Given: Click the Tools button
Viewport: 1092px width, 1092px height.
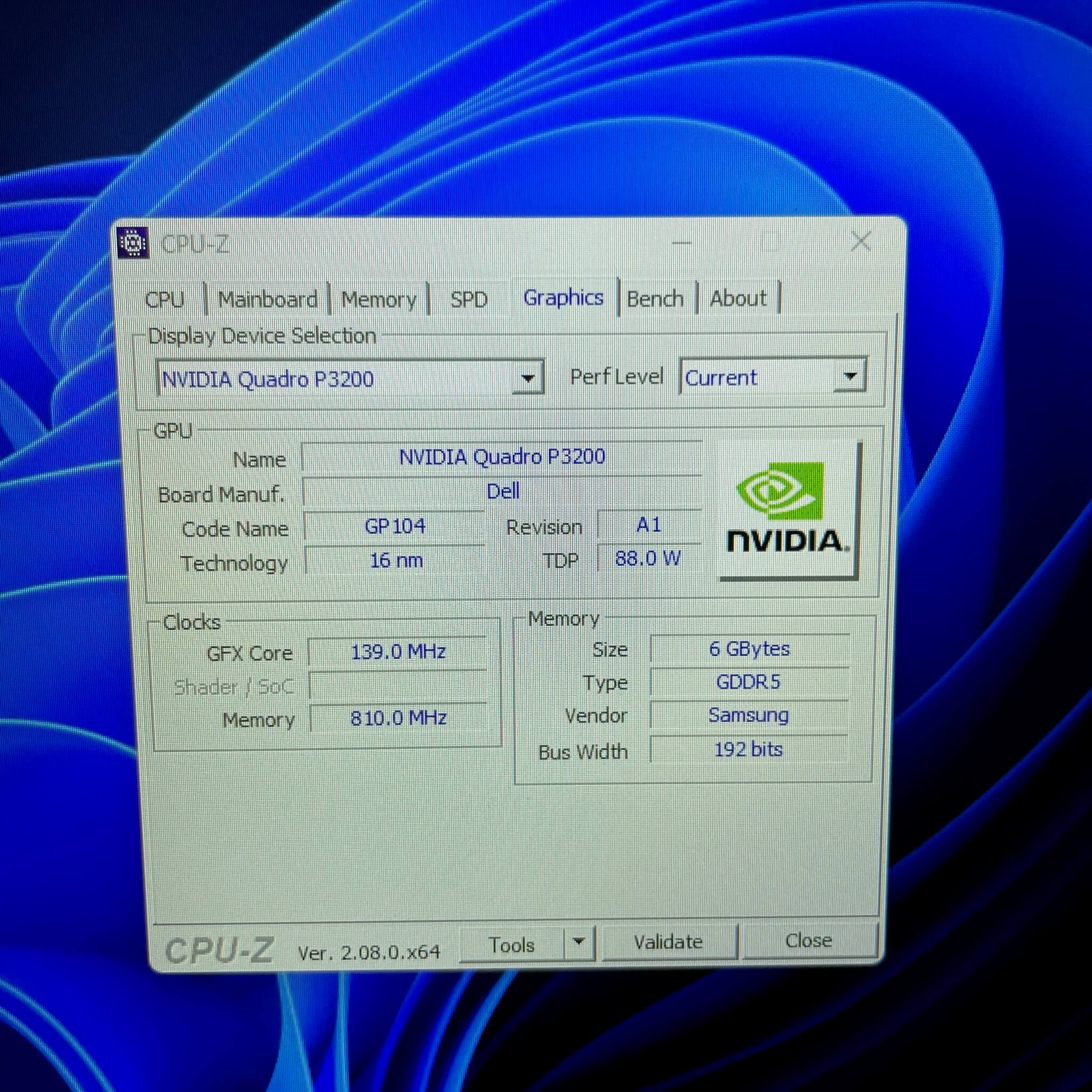Looking at the screenshot, I should point(511,945).
